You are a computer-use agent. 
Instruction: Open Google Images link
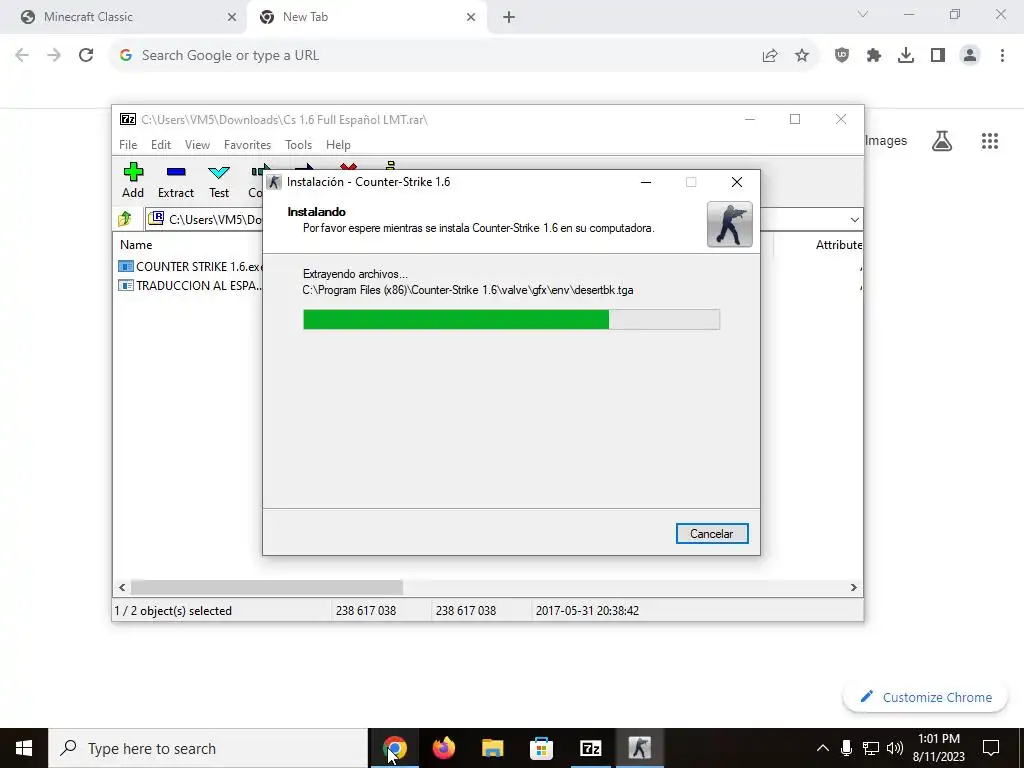pos(886,140)
